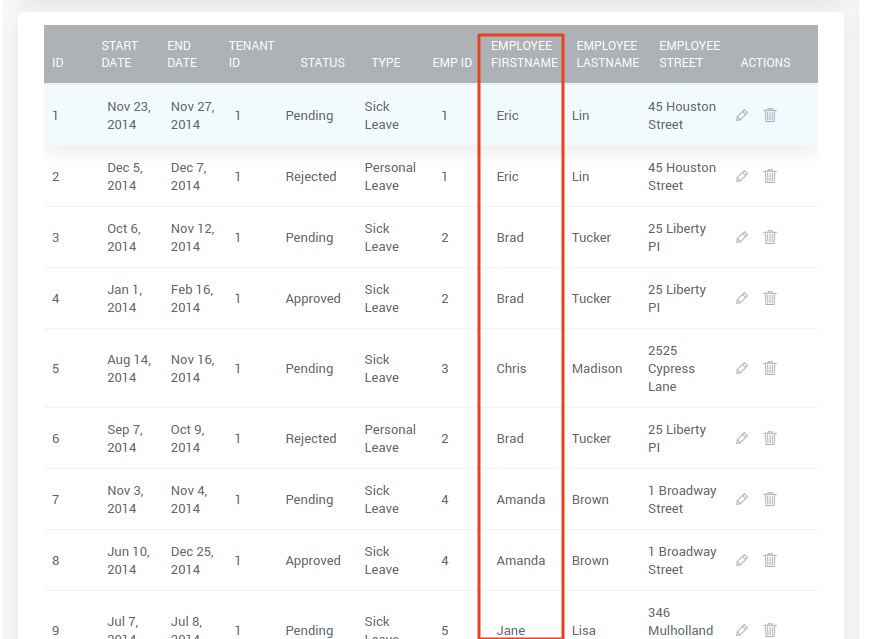Click the Status column header

pos(322,62)
